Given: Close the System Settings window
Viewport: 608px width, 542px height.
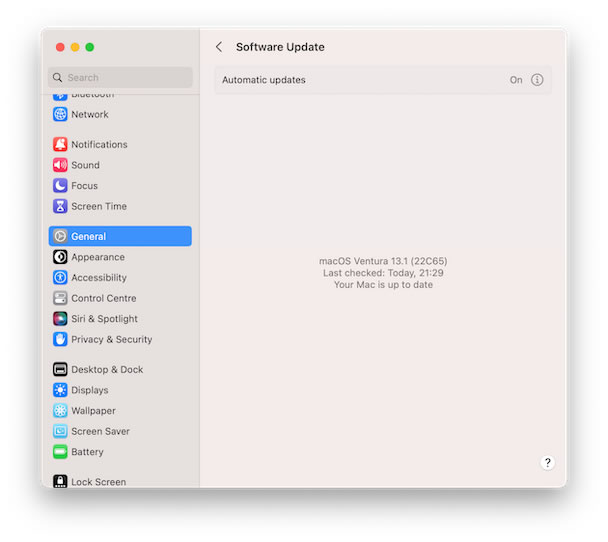Looking at the screenshot, I should 60,47.
